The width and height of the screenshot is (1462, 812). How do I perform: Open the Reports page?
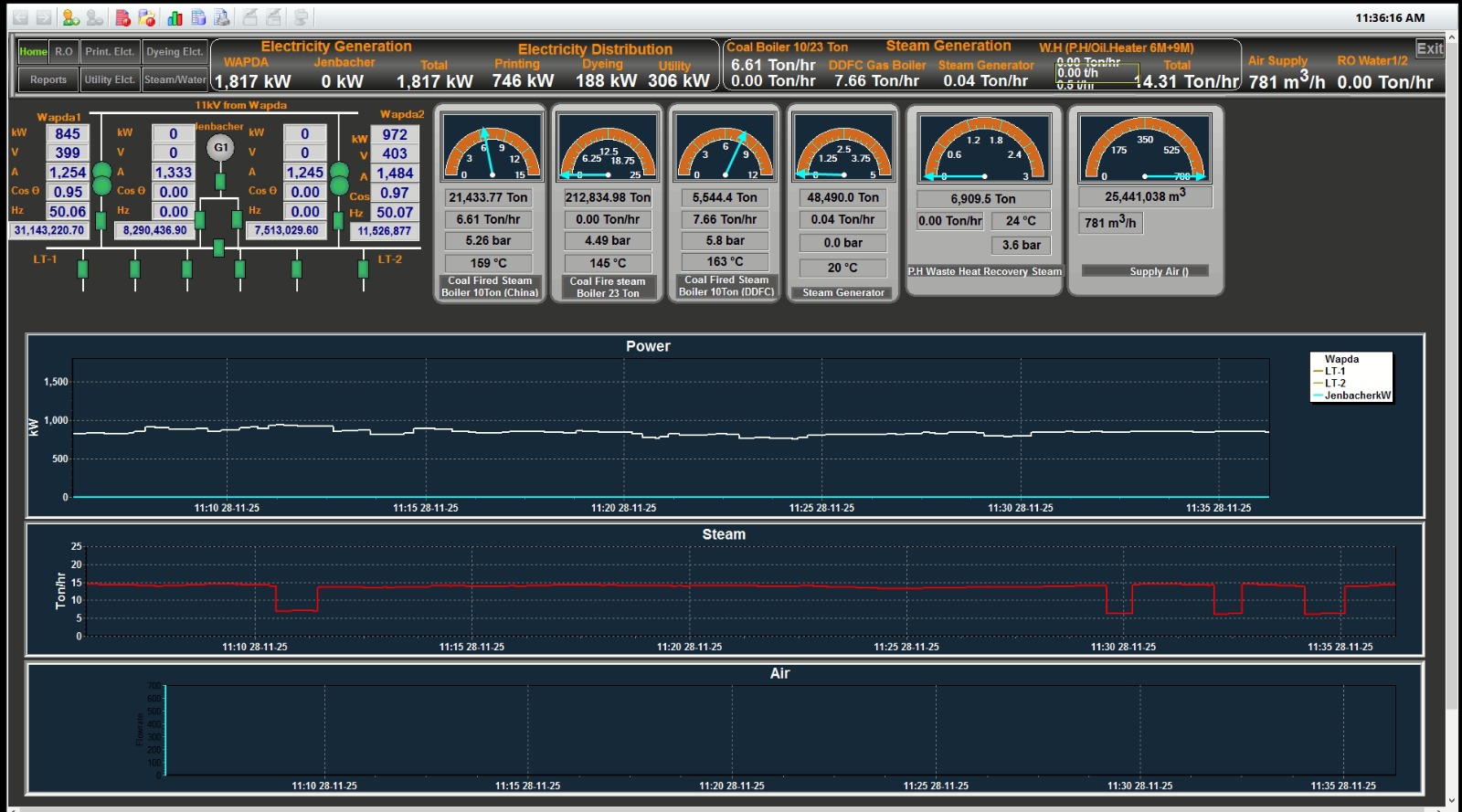(x=48, y=79)
